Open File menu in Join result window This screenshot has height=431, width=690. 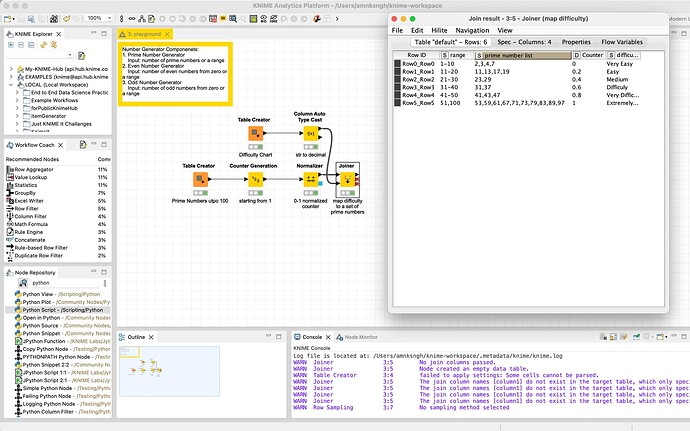[397, 30]
